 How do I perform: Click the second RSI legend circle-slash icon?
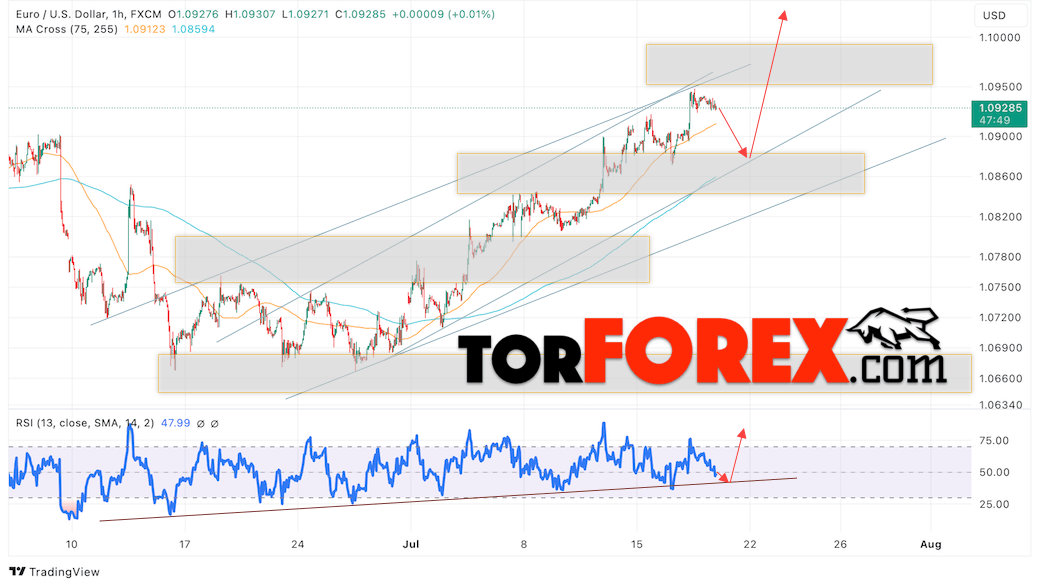[x=214, y=423]
